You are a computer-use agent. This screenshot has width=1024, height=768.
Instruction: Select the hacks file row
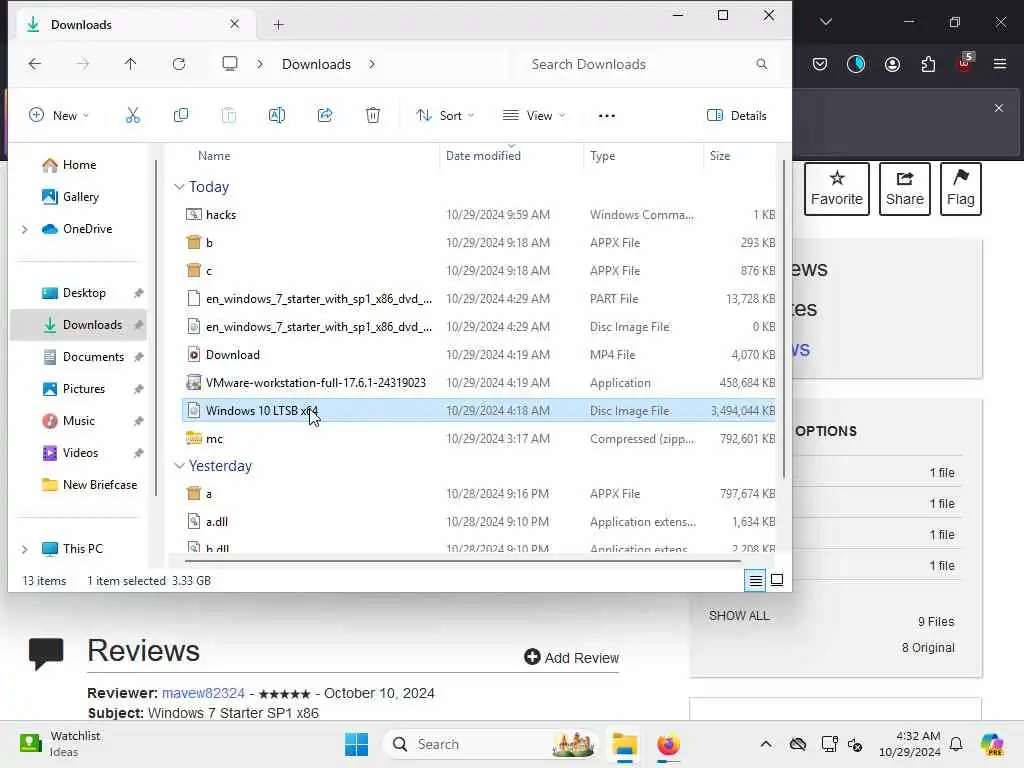[x=478, y=215]
